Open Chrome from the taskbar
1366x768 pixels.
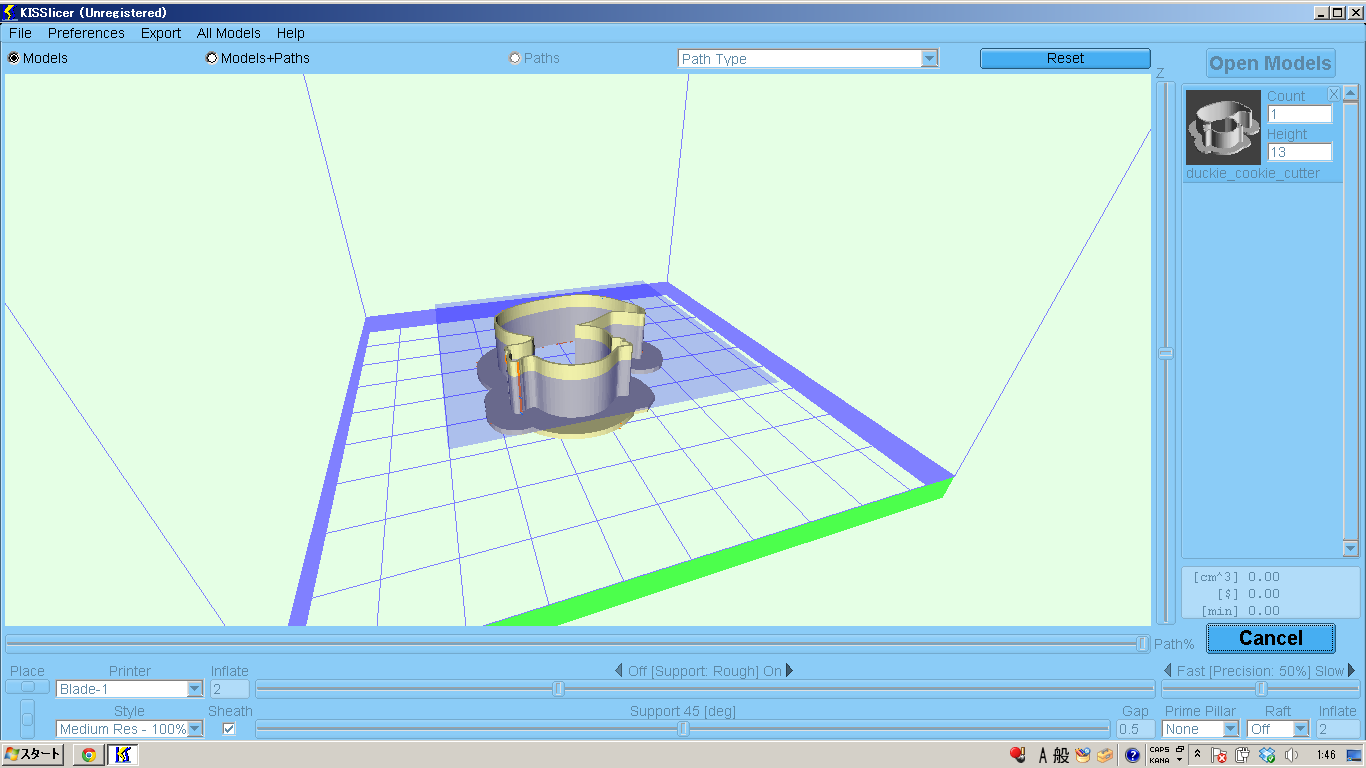pyautogui.click(x=88, y=755)
